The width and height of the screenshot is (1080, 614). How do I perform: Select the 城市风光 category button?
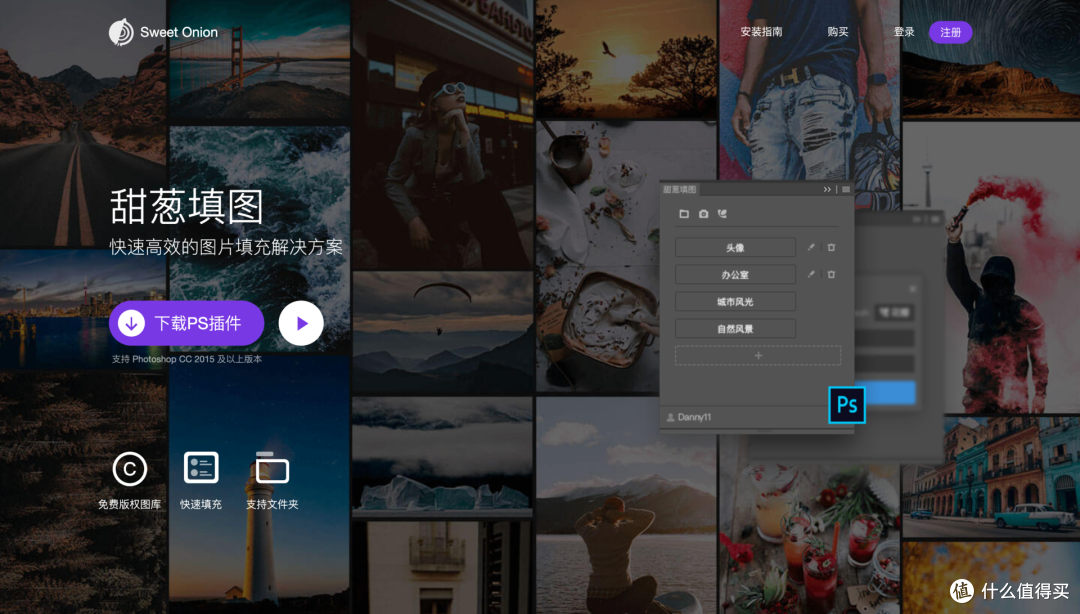pyautogui.click(x=735, y=301)
